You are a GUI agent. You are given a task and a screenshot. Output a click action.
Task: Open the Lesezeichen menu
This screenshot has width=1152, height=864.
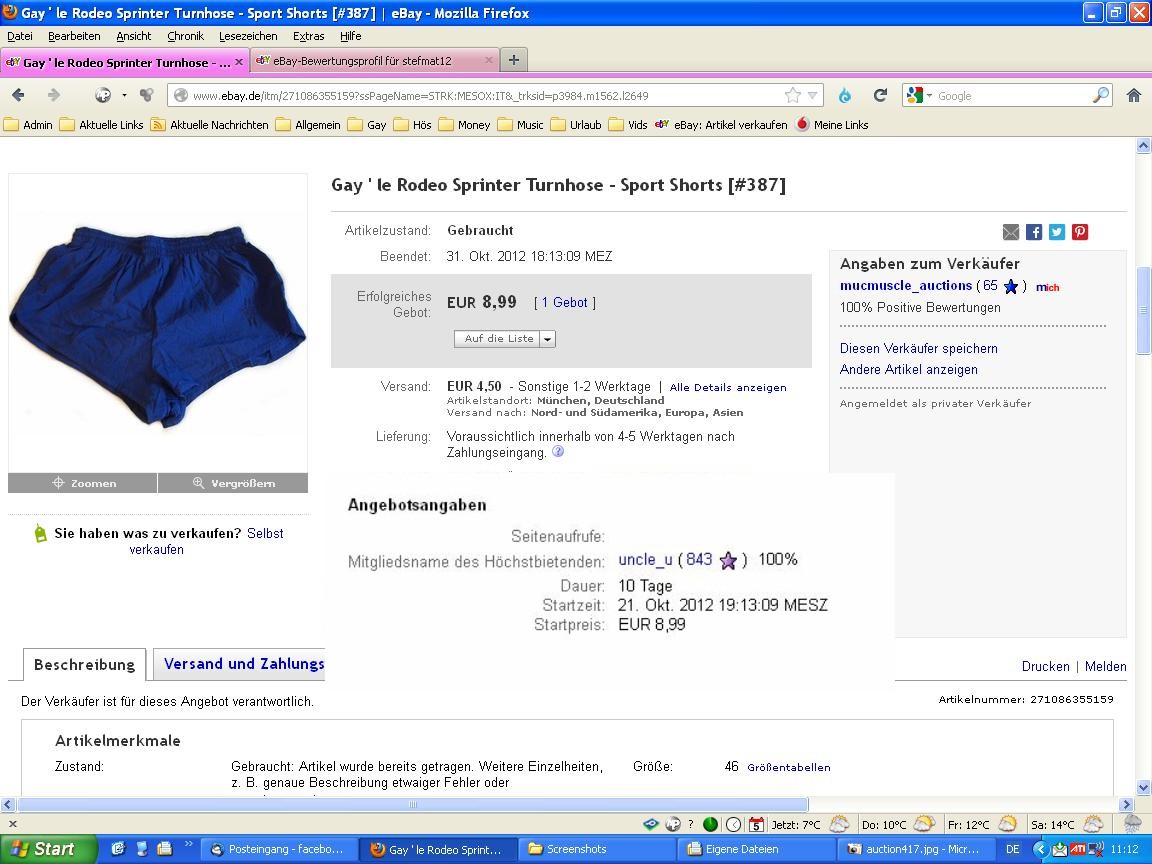click(247, 36)
